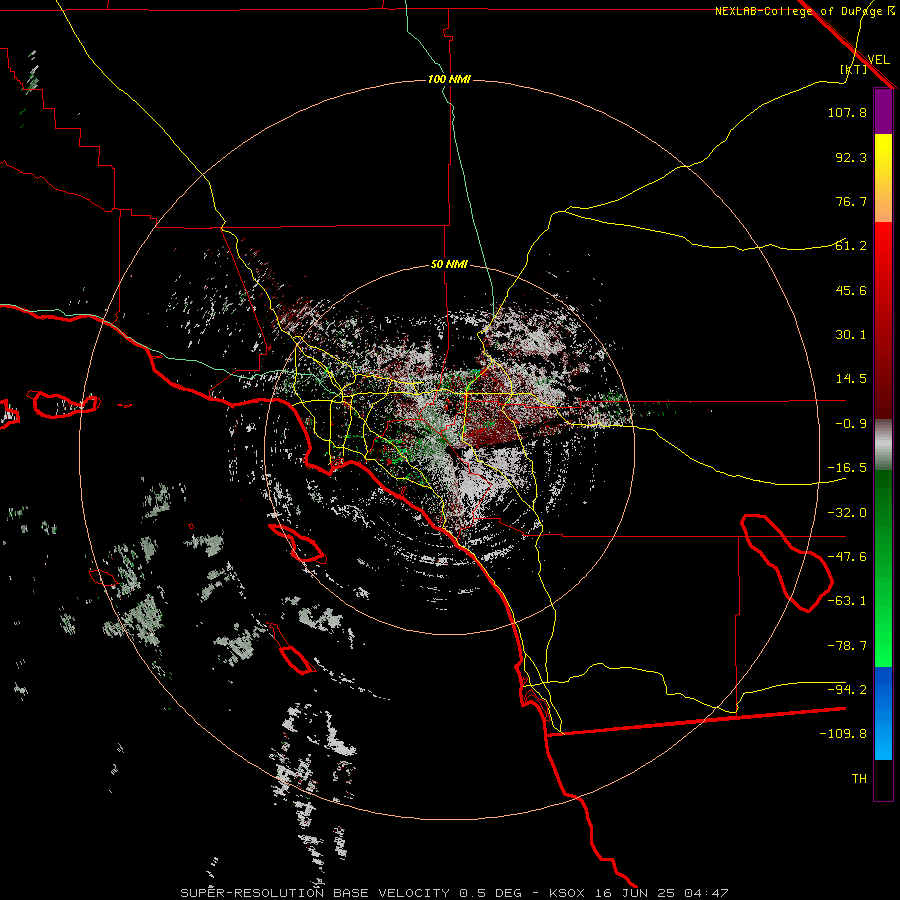Click the -47.6 color scale value
Screen dimensions: 900x900
(847, 557)
